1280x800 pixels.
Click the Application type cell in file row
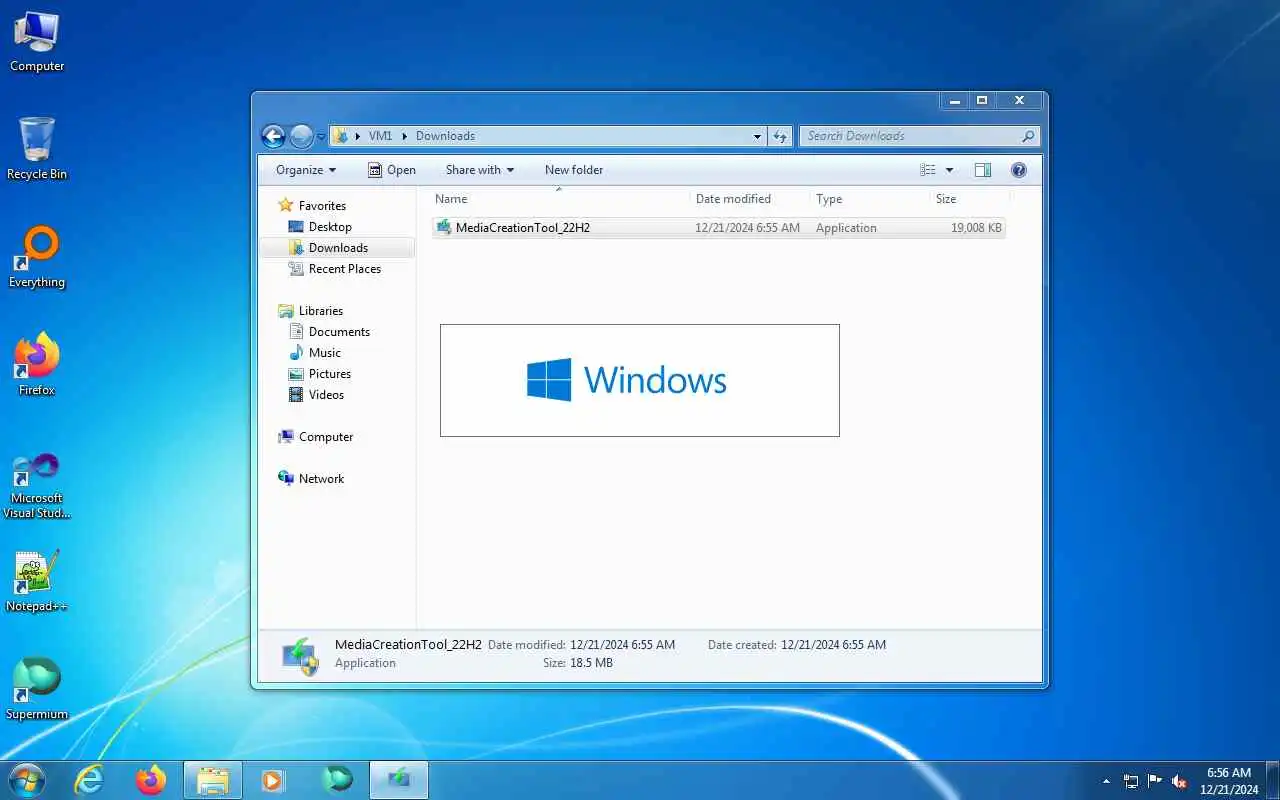pos(846,228)
